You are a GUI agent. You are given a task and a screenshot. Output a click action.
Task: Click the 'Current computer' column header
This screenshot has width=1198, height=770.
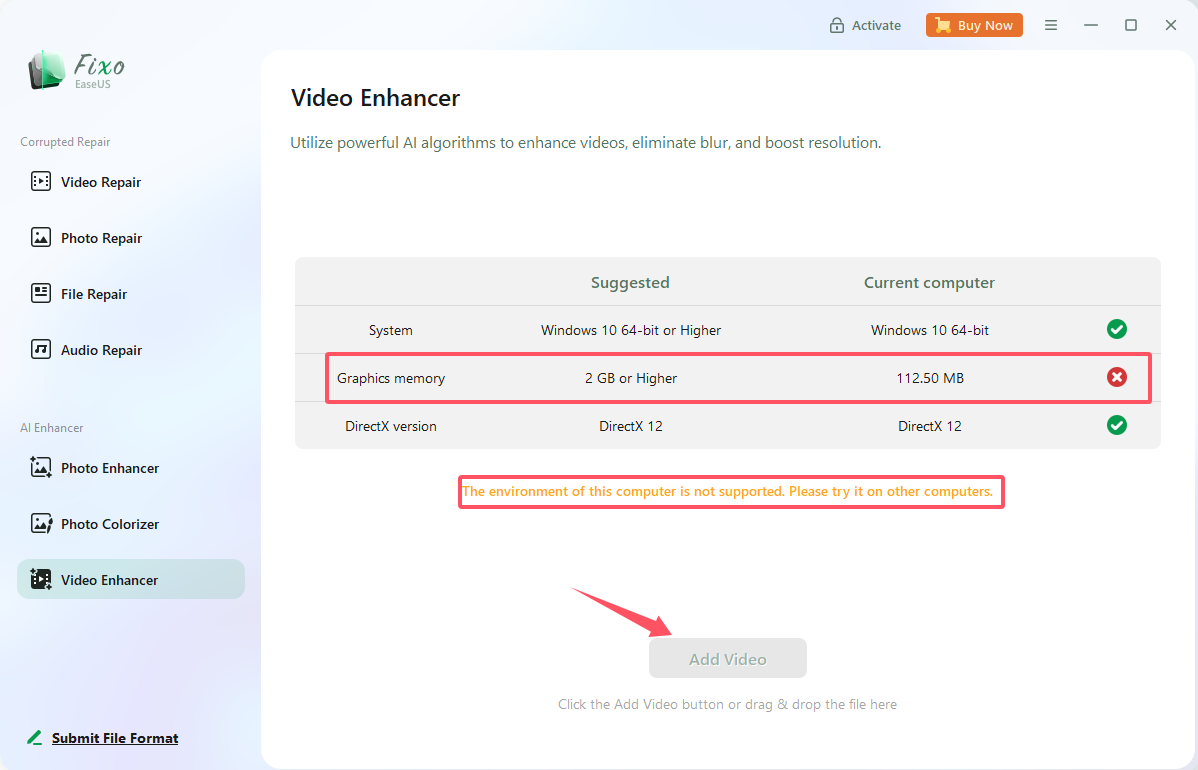click(929, 283)
